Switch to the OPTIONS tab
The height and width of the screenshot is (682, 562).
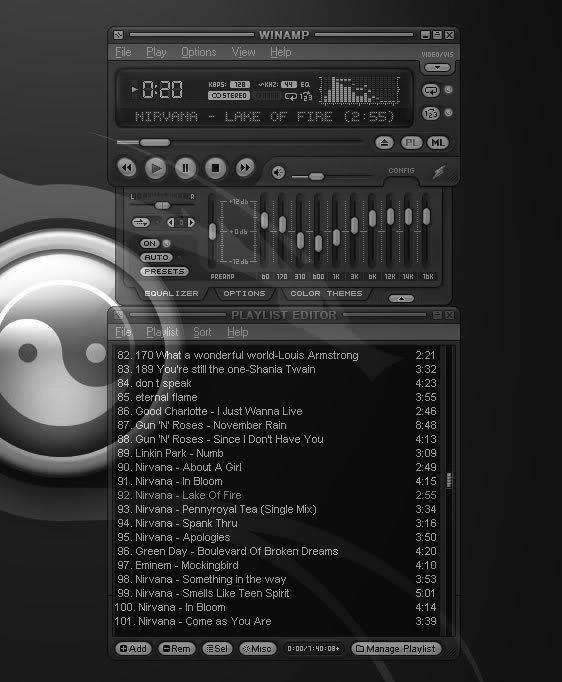click(x=244, y=294)
